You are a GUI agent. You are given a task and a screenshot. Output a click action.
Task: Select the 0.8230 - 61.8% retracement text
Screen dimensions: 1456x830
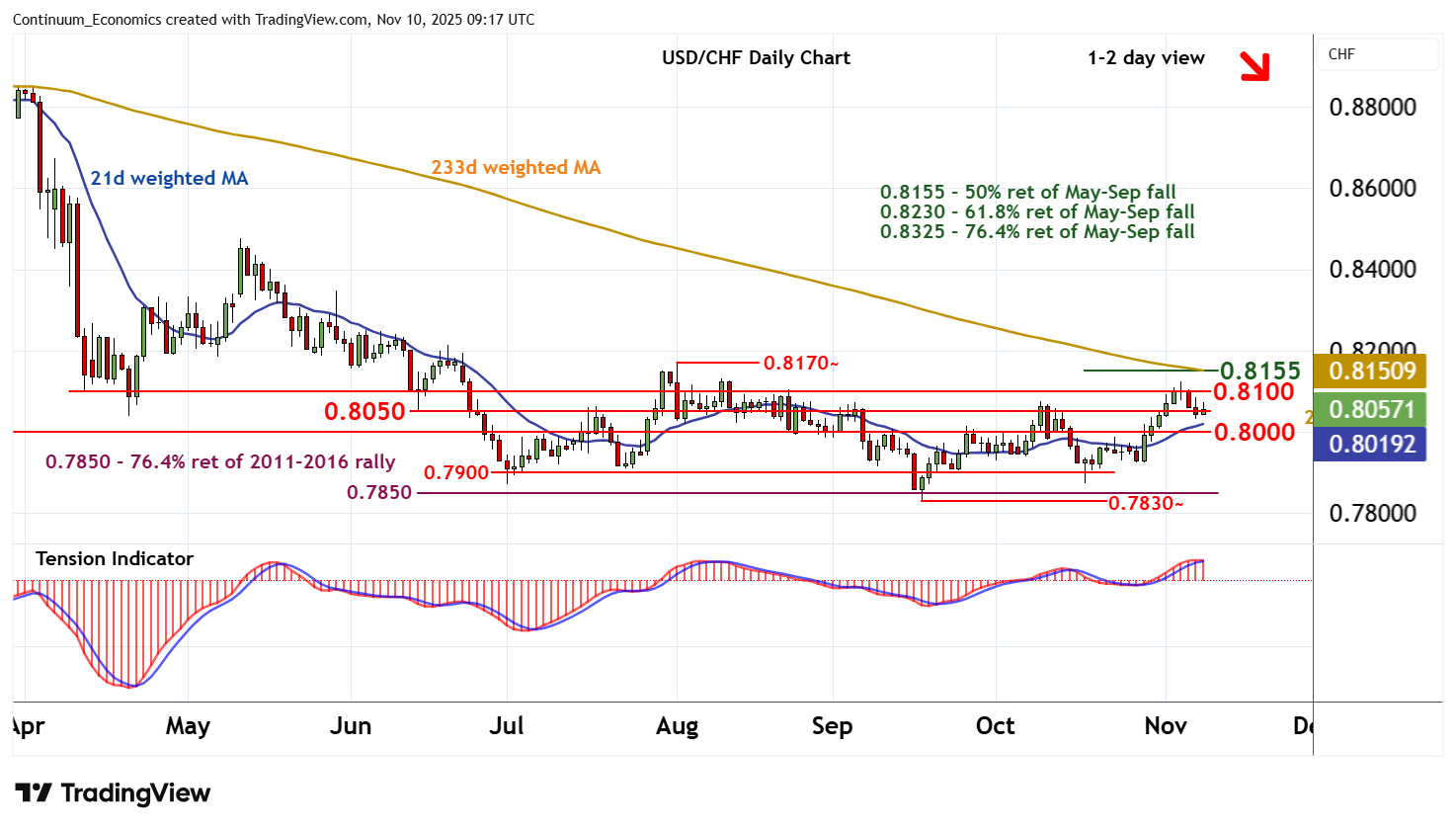1037,211
